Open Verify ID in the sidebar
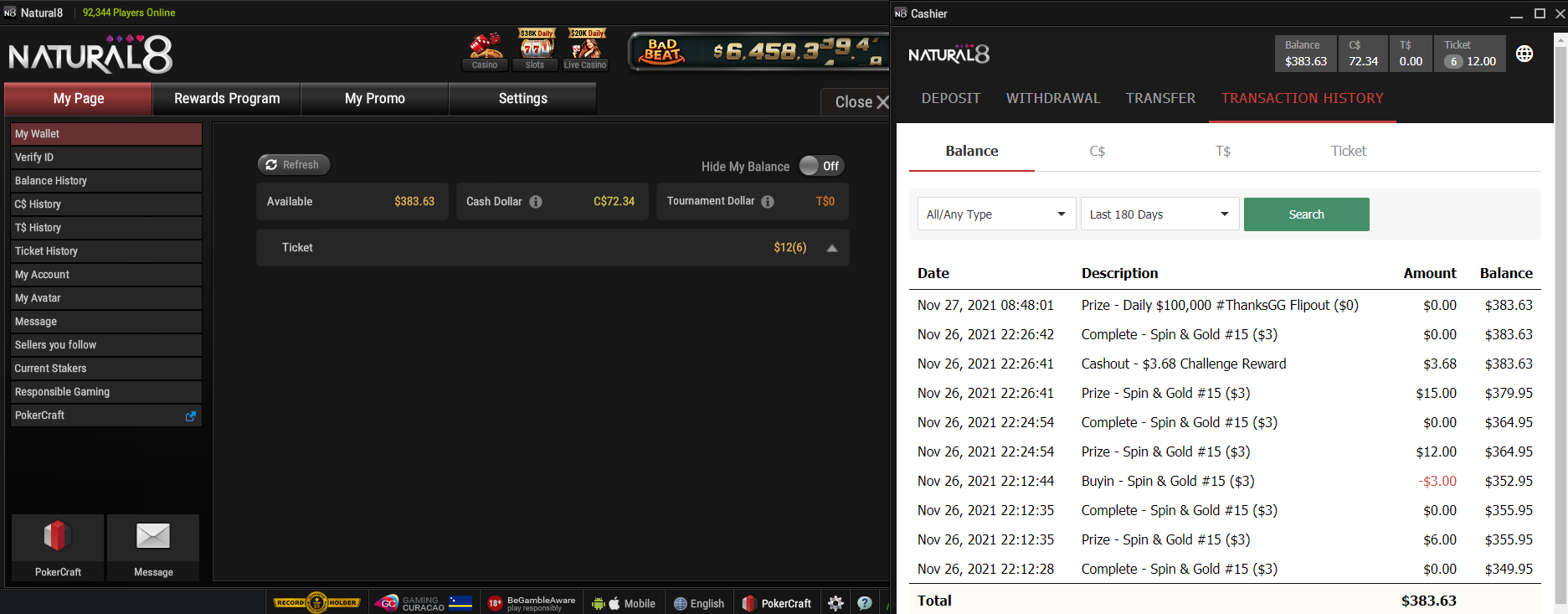Screen dimensions: 1568x614 pyautogui.click(x=106, y=157)
